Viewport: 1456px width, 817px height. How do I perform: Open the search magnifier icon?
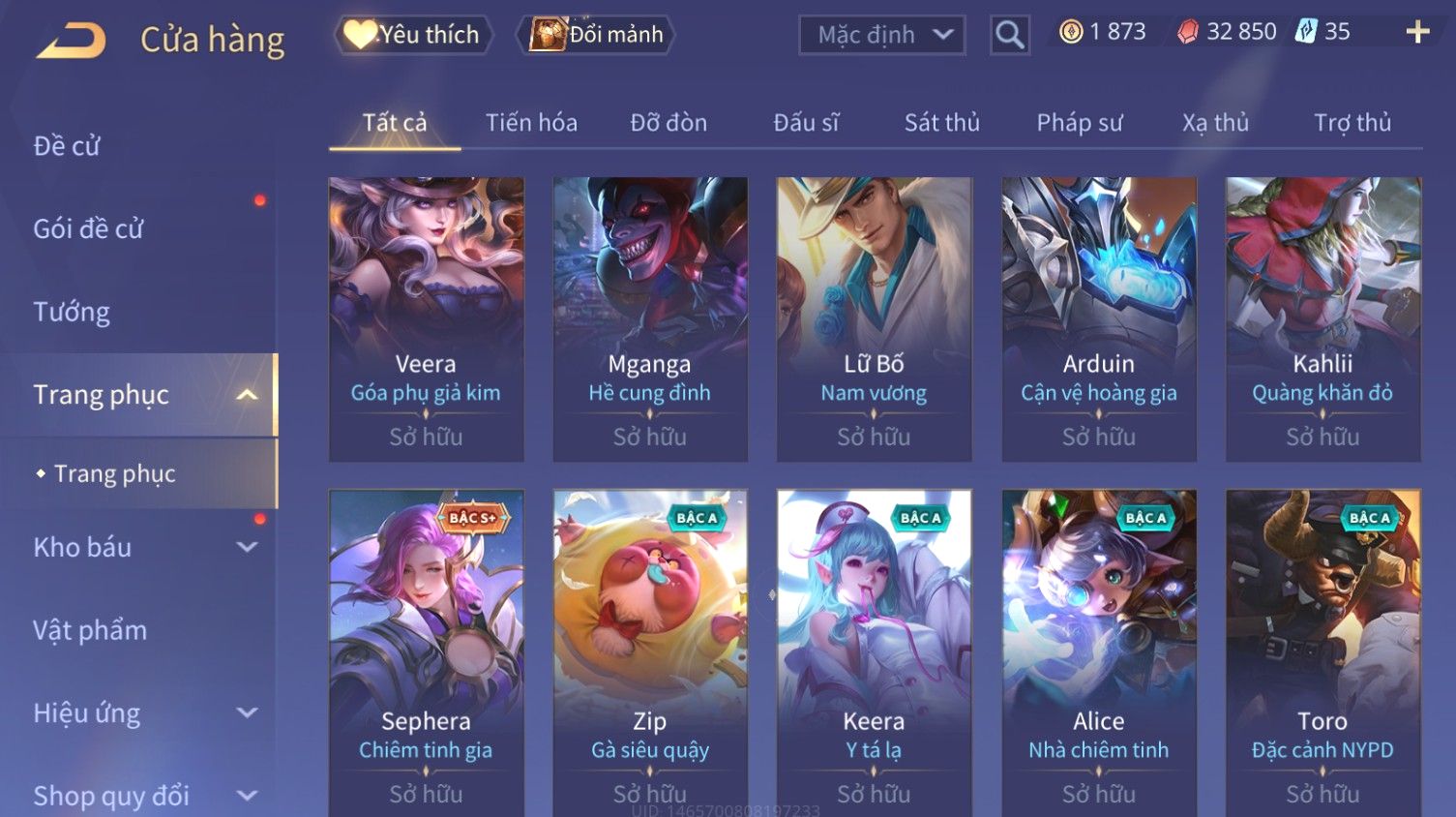pos(1009,35)
